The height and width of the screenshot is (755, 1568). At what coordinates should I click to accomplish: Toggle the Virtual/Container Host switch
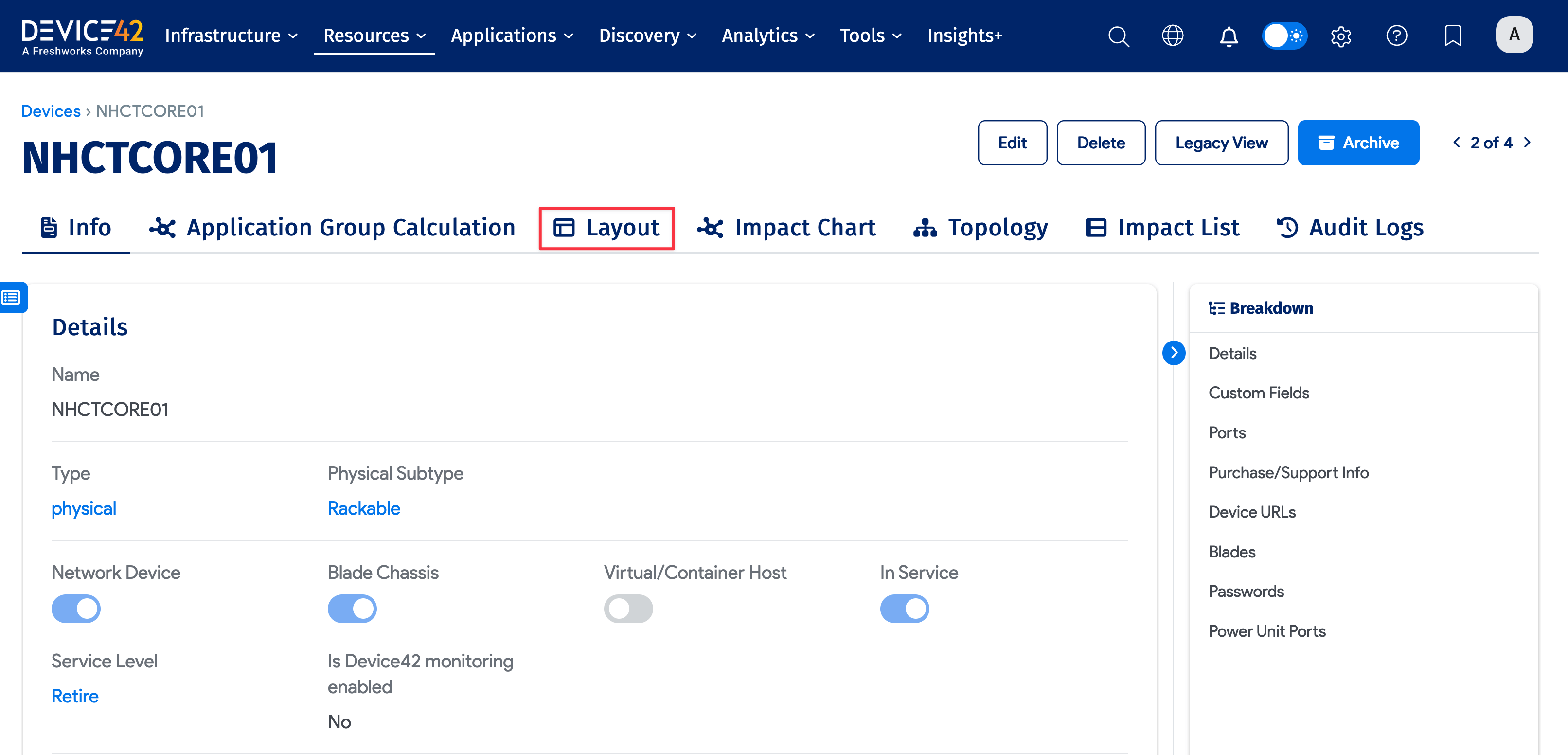pos(627,608)
